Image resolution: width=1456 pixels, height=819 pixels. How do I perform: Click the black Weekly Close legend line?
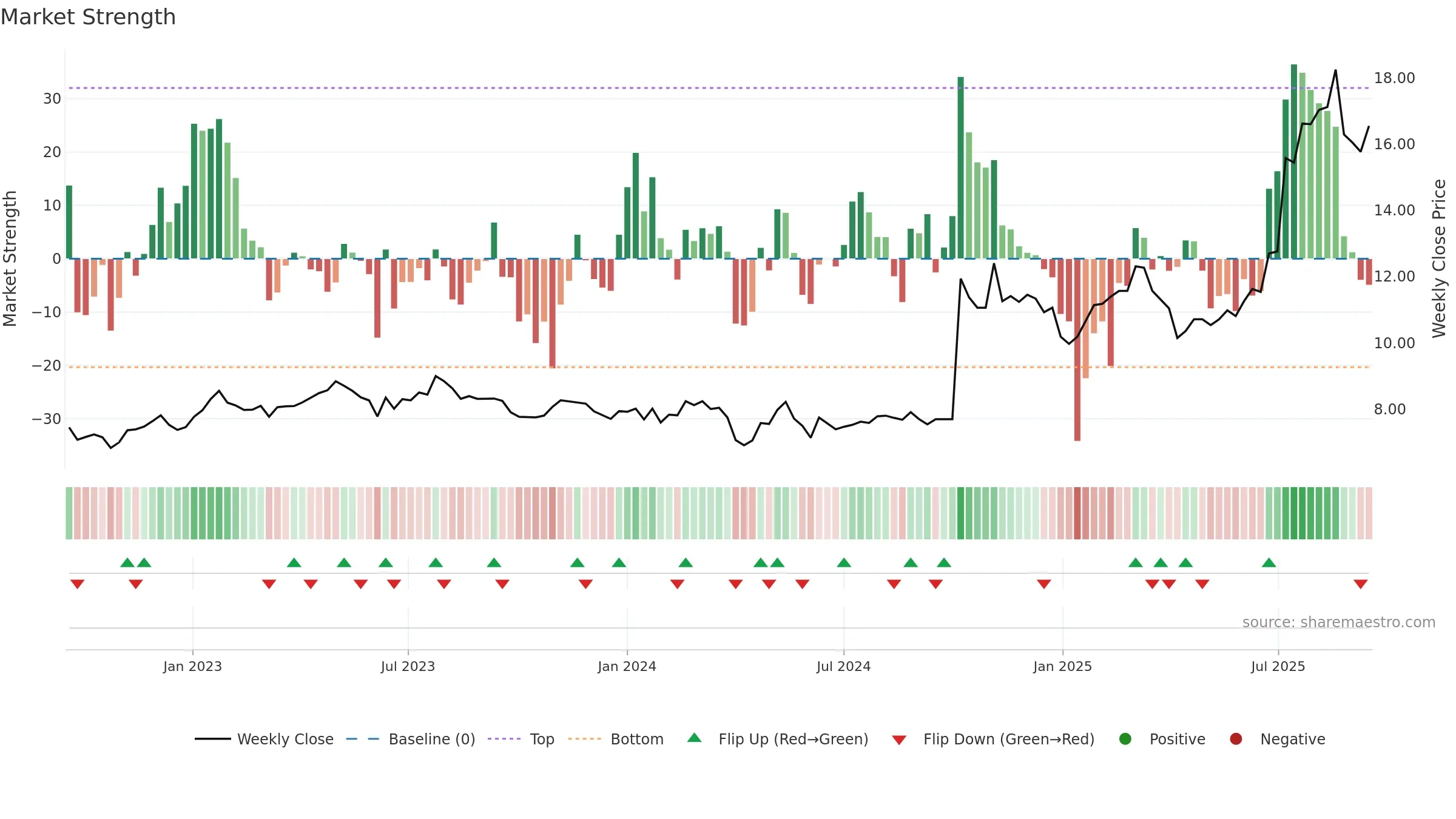coord(212,739)
